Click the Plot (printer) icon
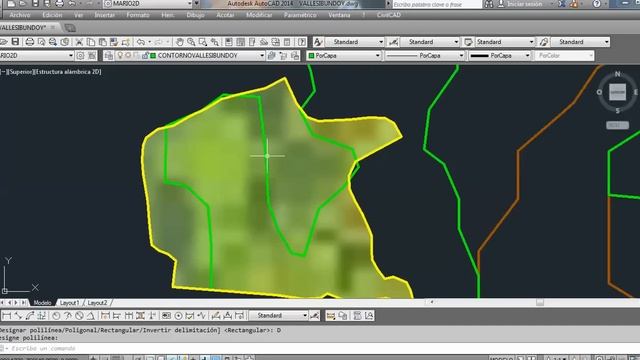Screen dimensions: 640x360 tap(29, 42)
